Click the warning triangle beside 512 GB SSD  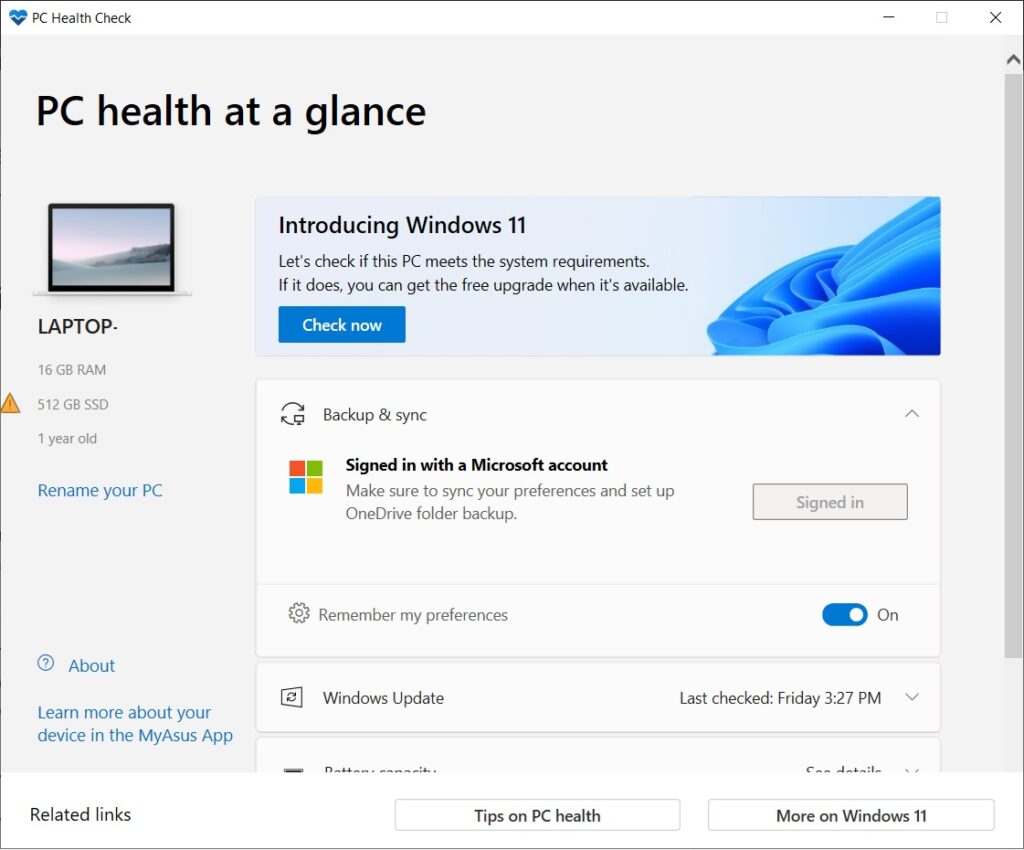[13, 404]
